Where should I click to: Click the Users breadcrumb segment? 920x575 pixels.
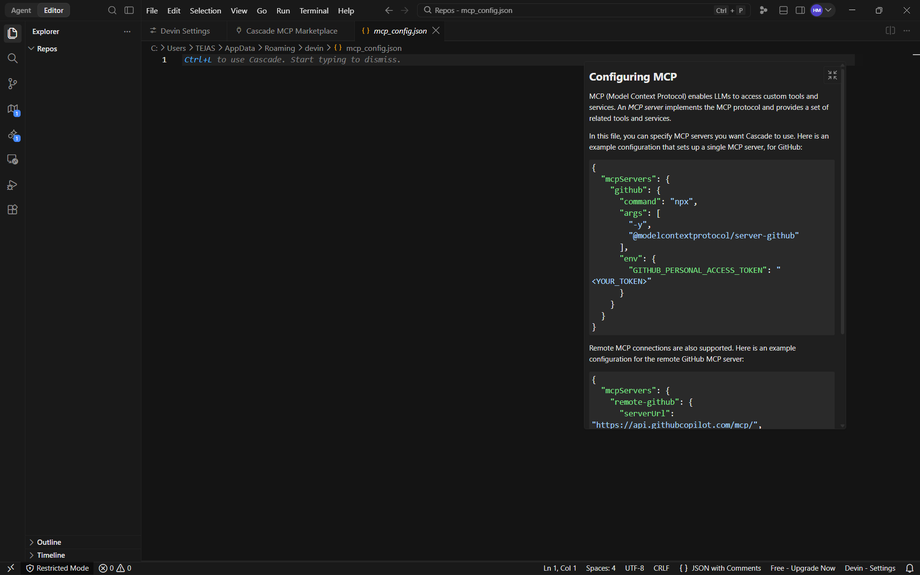[176, 48]
